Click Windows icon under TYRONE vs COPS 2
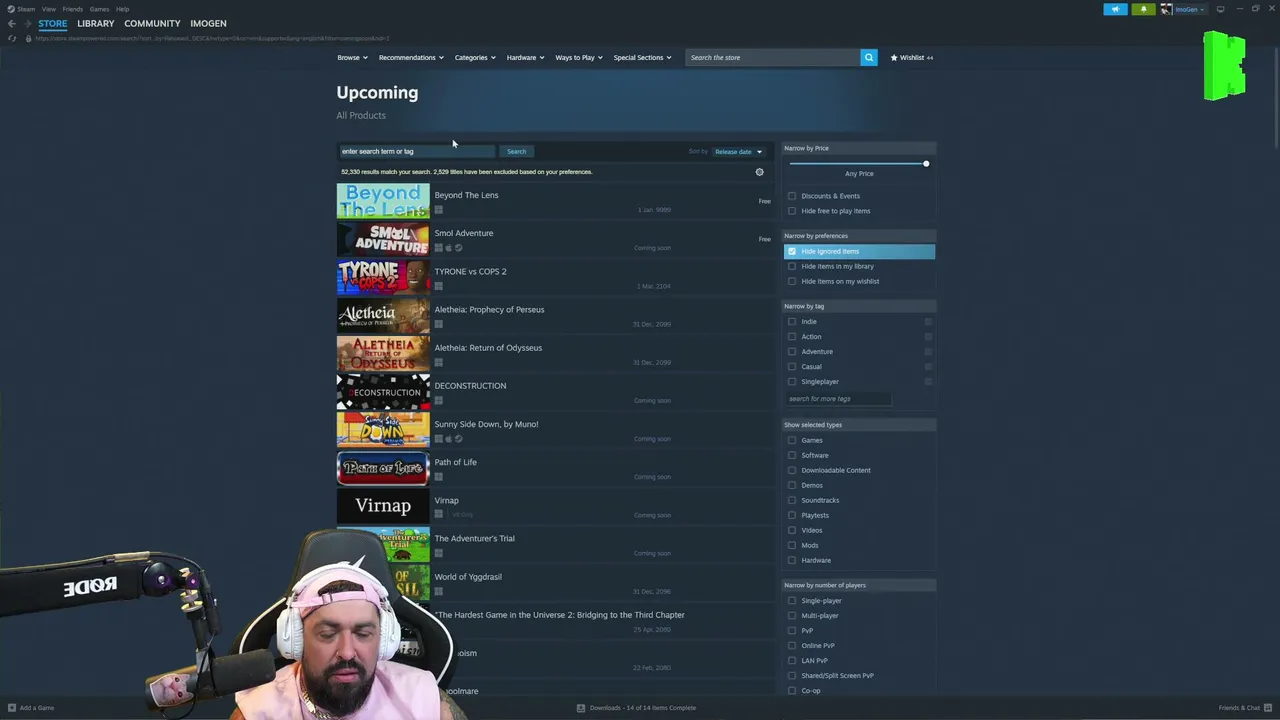Viewport: 1280px width, 720px height. (x=438, y=286)
